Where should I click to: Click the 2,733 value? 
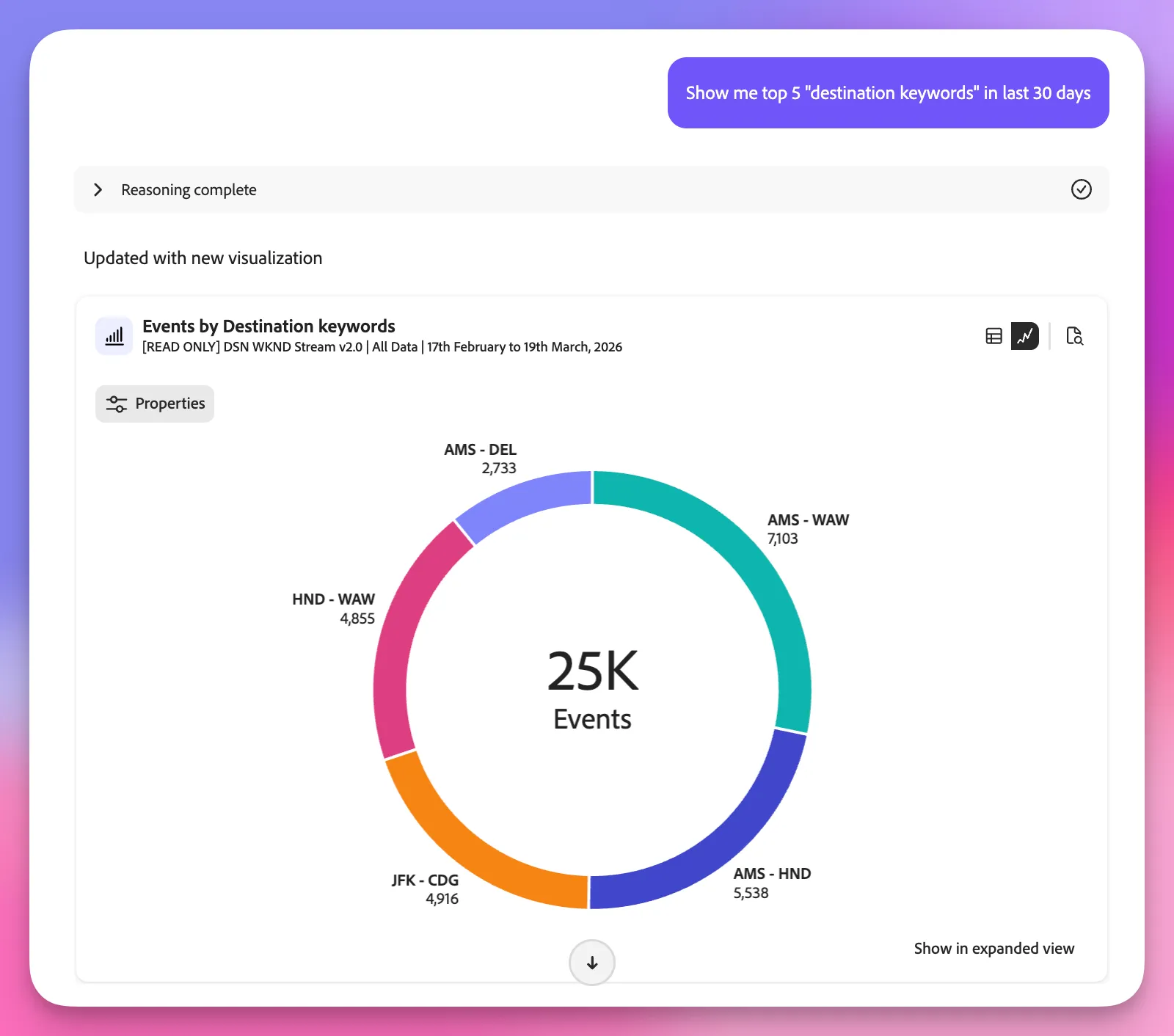(499, 468)
